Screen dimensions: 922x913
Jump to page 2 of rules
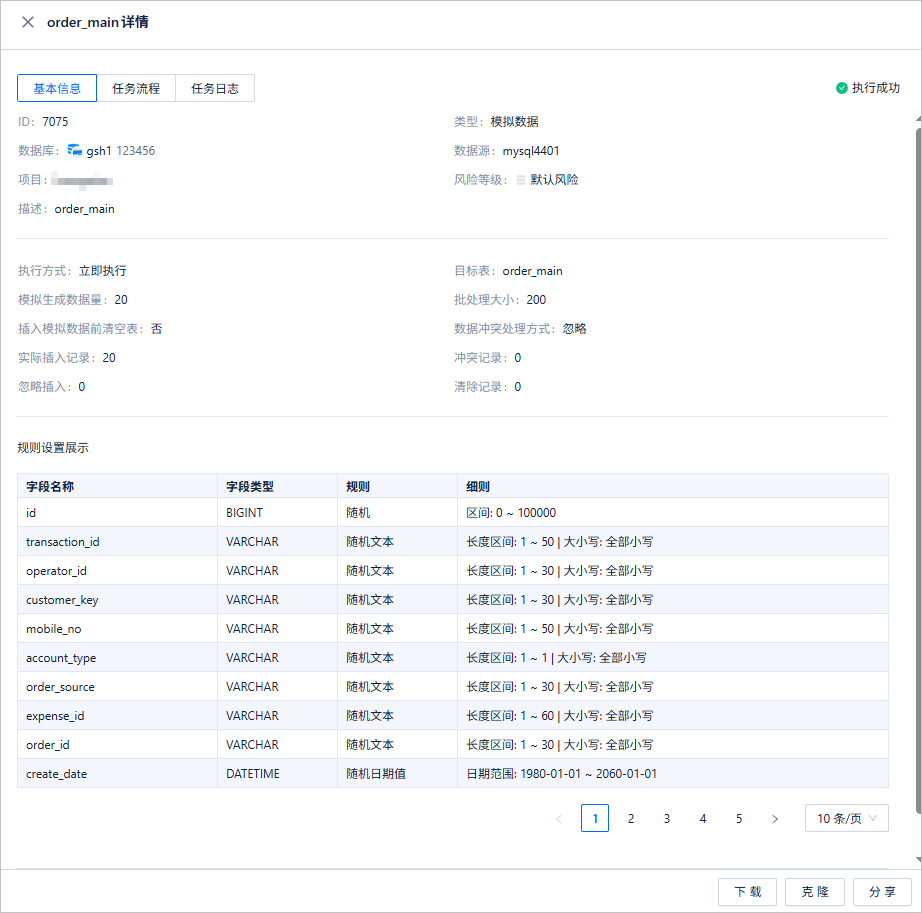pos(631,818)
